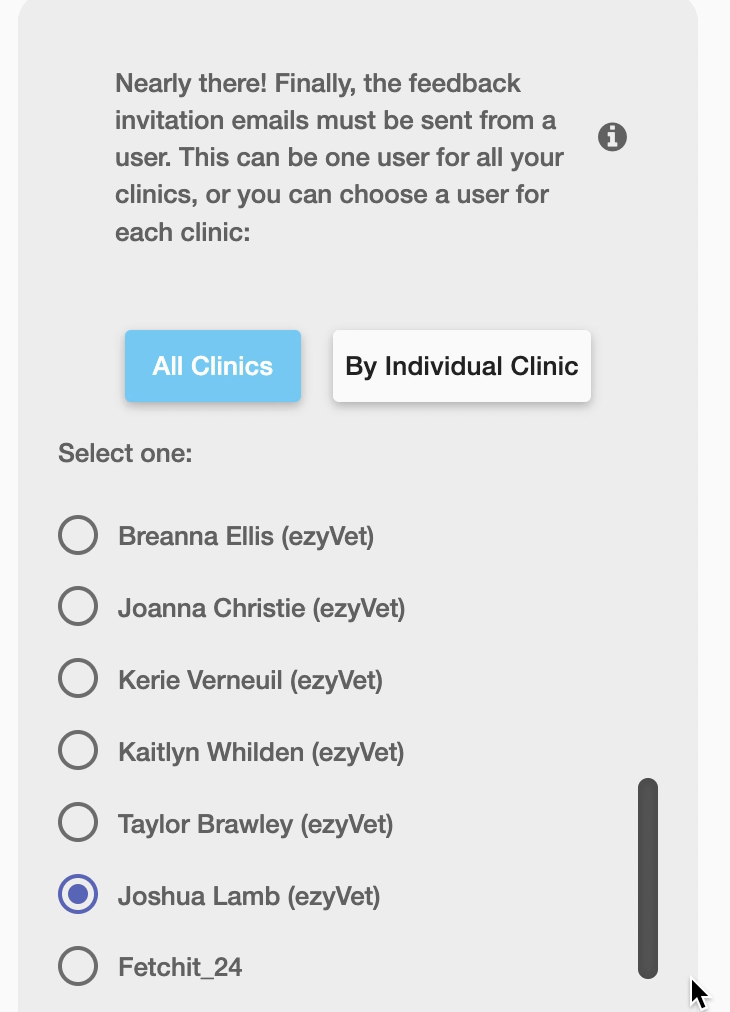This screenshot has height=1012, width=730.
Task: Pick Kaitlyn Whilden (ezyVet) radio option
Action: click(x=78, y=751)
